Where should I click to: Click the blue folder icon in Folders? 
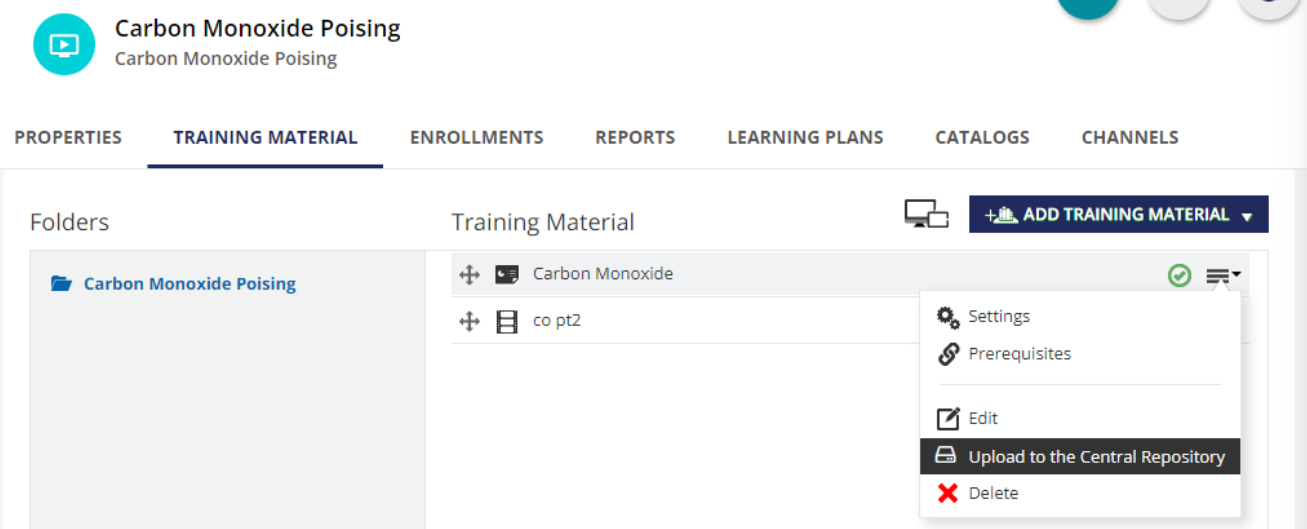pos(62,284)
